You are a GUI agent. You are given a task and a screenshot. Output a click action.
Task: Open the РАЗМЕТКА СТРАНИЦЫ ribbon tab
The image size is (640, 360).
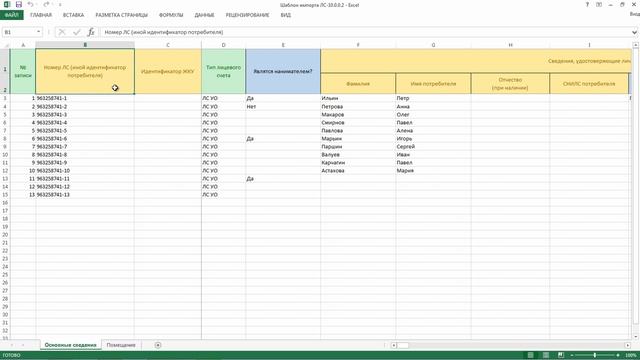pyautogui.click(x=122, y=15)
